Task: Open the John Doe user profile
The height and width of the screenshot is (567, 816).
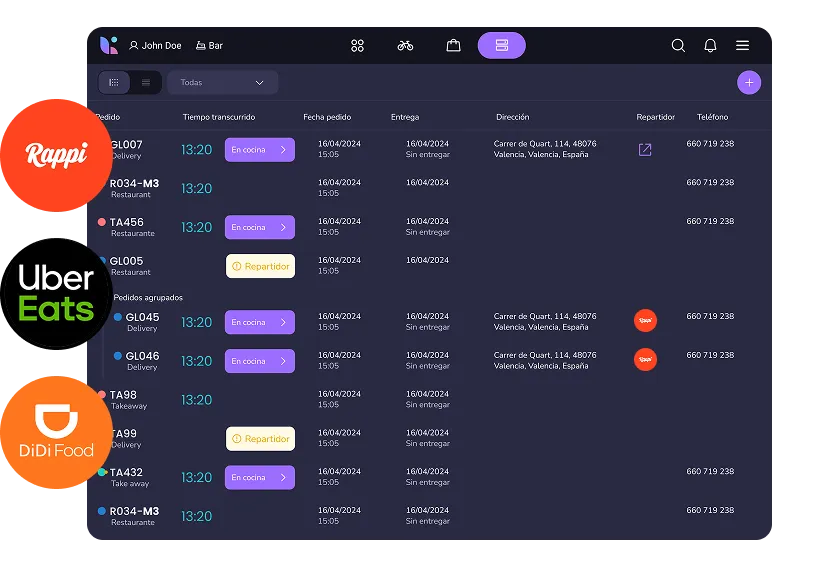Action: [155, 46]
